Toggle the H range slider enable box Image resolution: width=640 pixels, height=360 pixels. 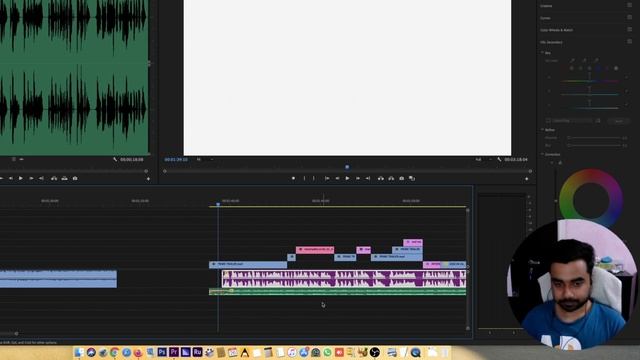pyautogui.click(x=628, y=77)
